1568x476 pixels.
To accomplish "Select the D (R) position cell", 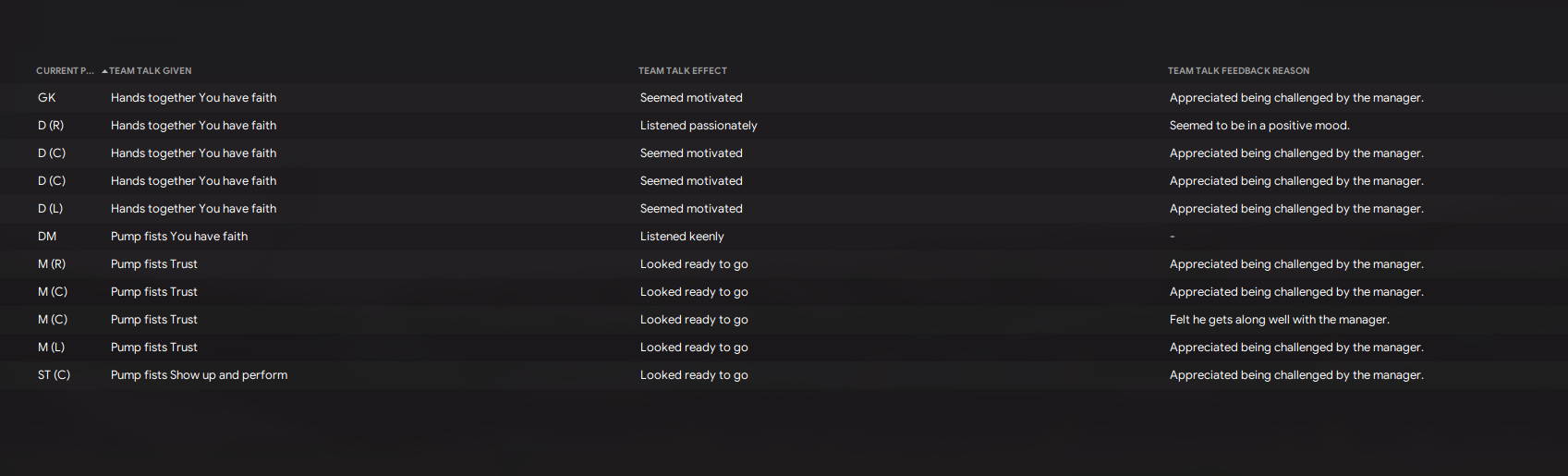I will (51, 126).
